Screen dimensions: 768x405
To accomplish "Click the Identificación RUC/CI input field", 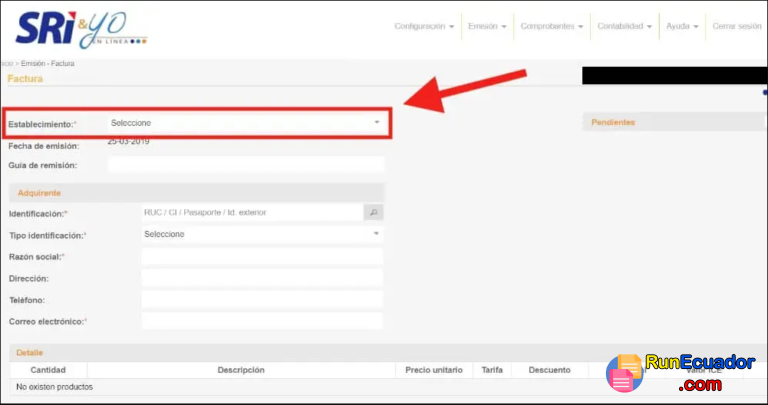I will point(252,213).
